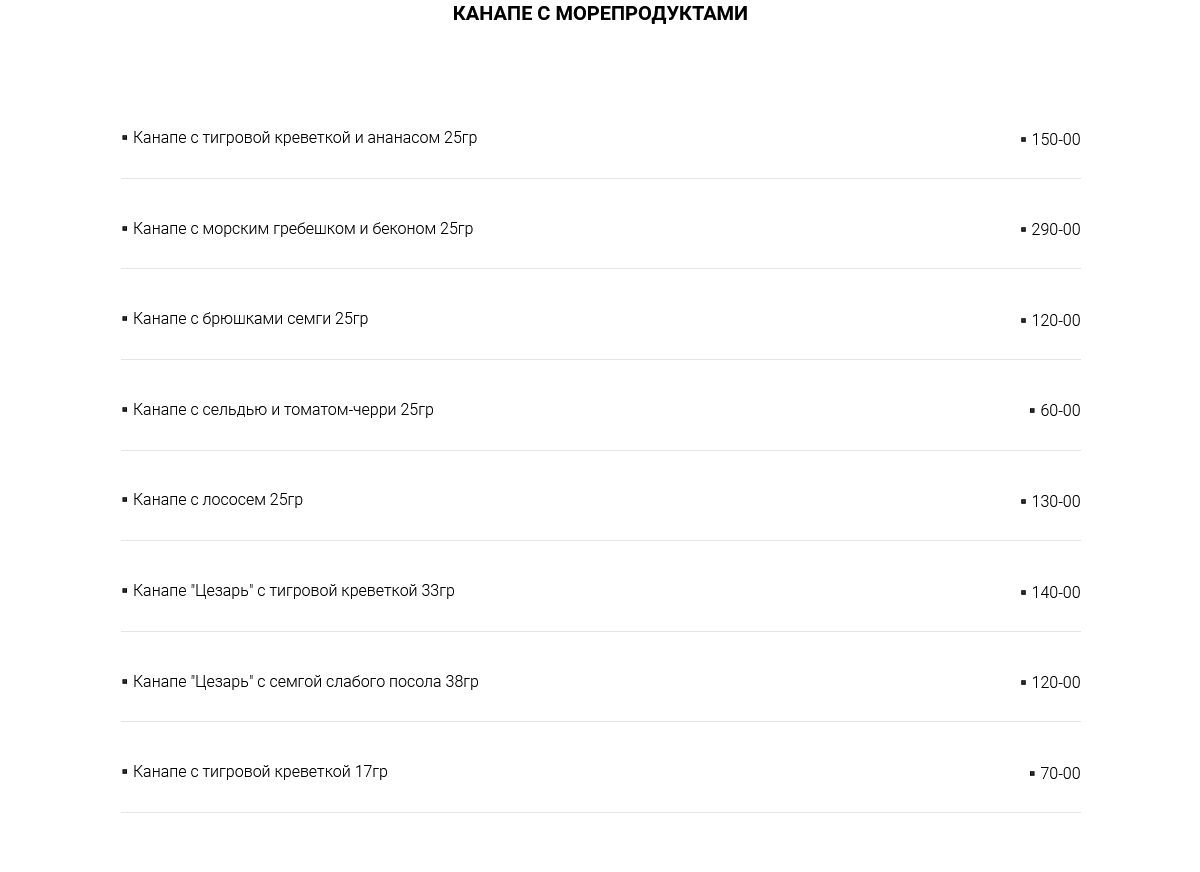Viewport: 1200px width, 872px height.
Task: Choose "Канапе с брюшками семги 25гр"
Action: click(250, 319)
